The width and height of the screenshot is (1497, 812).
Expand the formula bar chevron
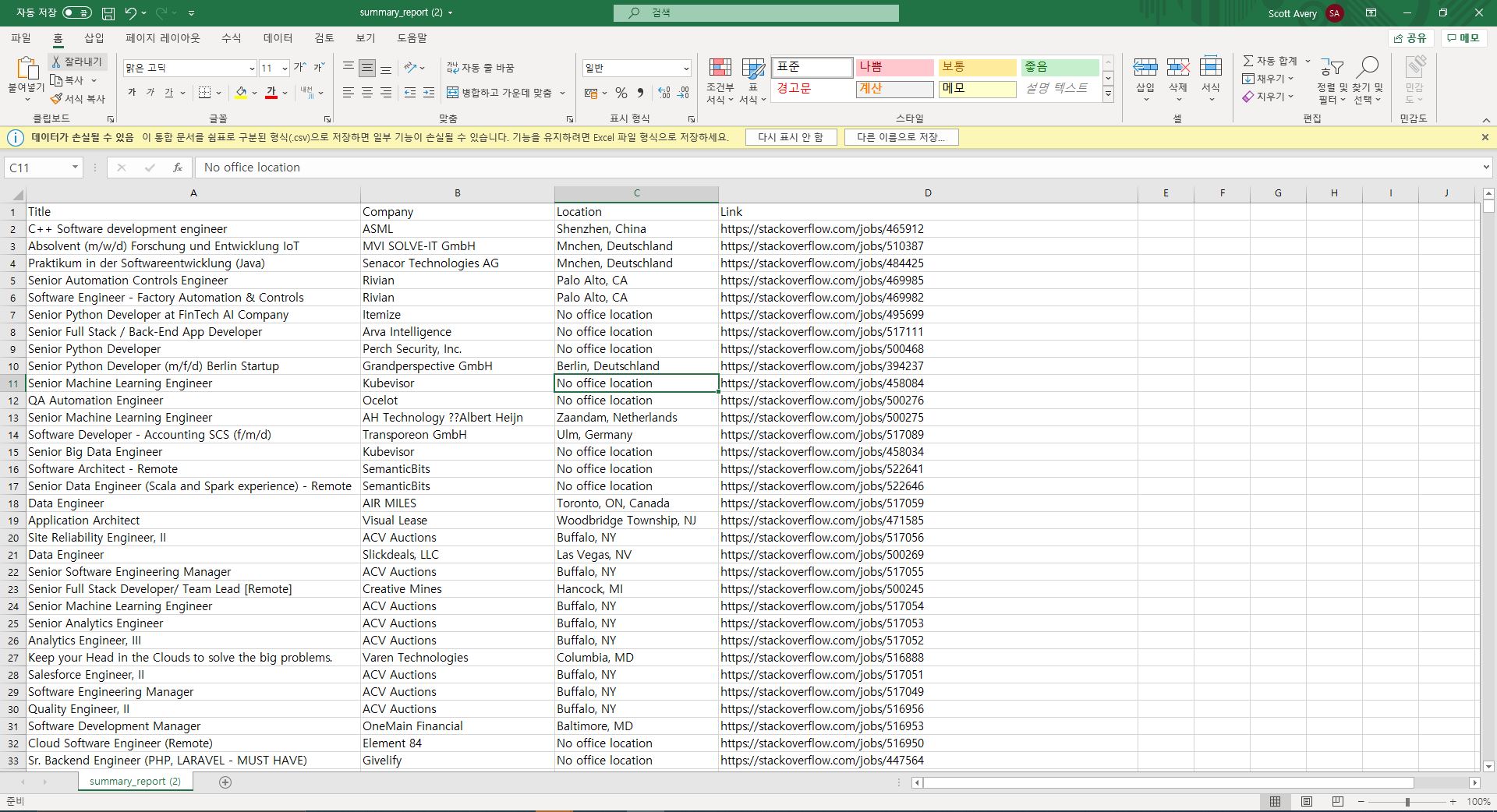(x=1485, y=168)
